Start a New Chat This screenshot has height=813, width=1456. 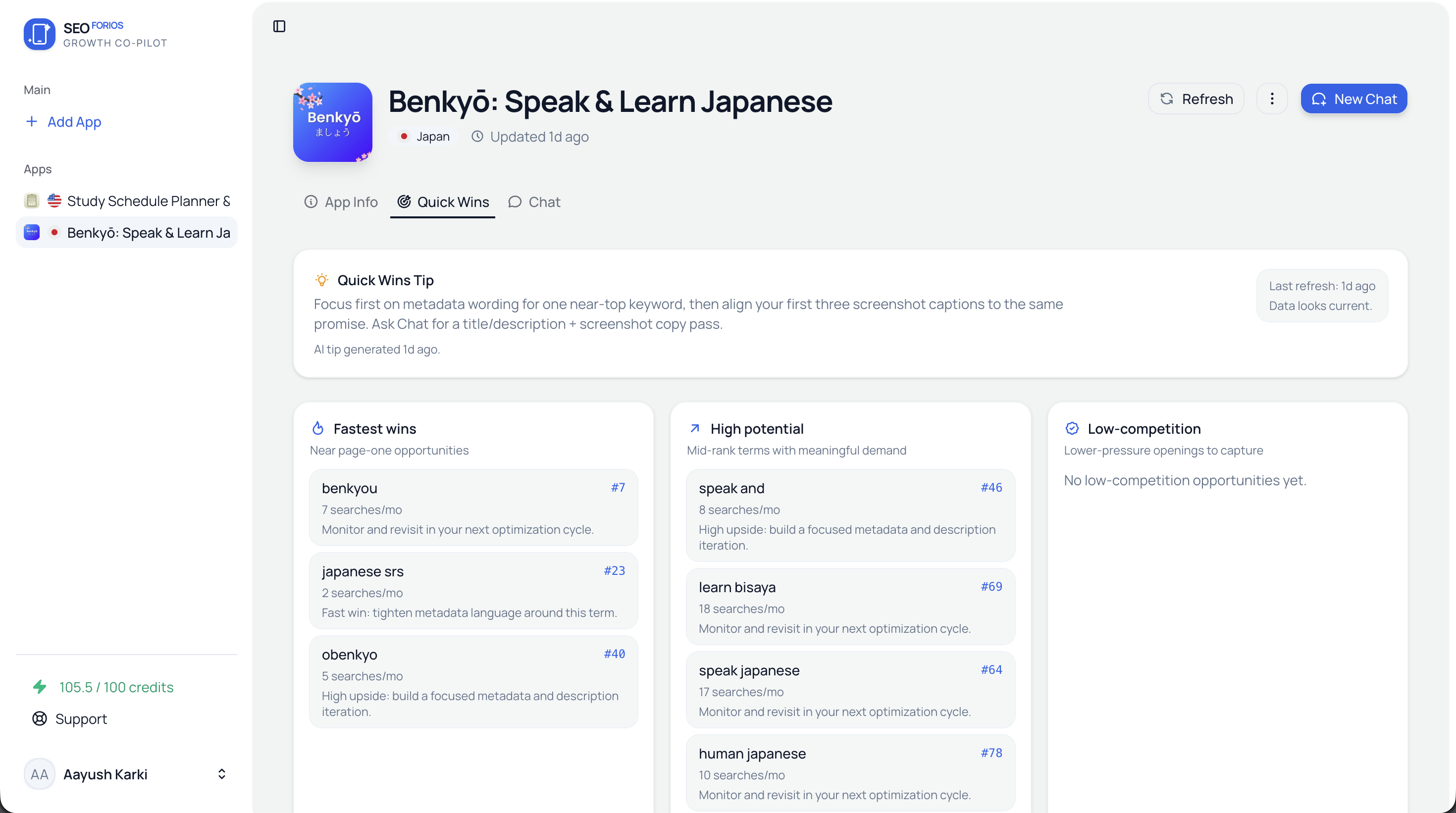tap(1353, 99)
